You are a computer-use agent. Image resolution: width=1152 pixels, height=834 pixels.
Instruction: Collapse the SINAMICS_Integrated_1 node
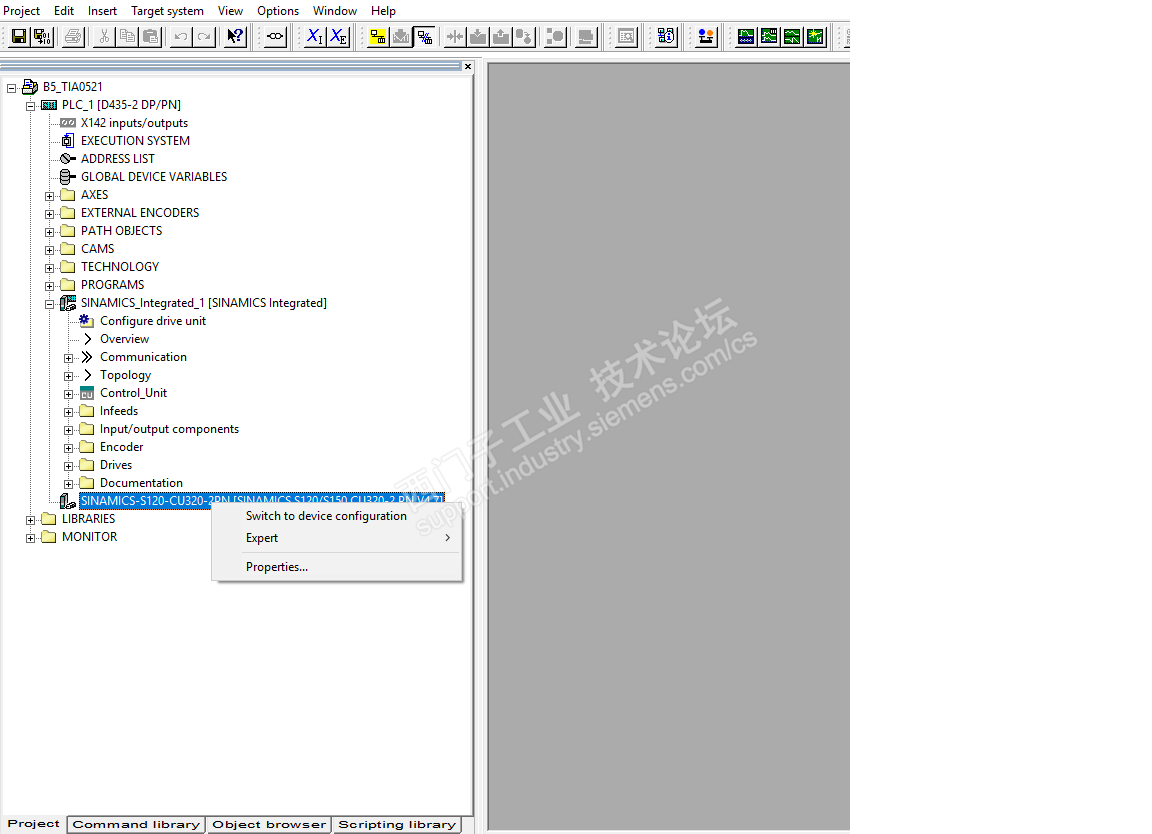[x=49, y=304]
